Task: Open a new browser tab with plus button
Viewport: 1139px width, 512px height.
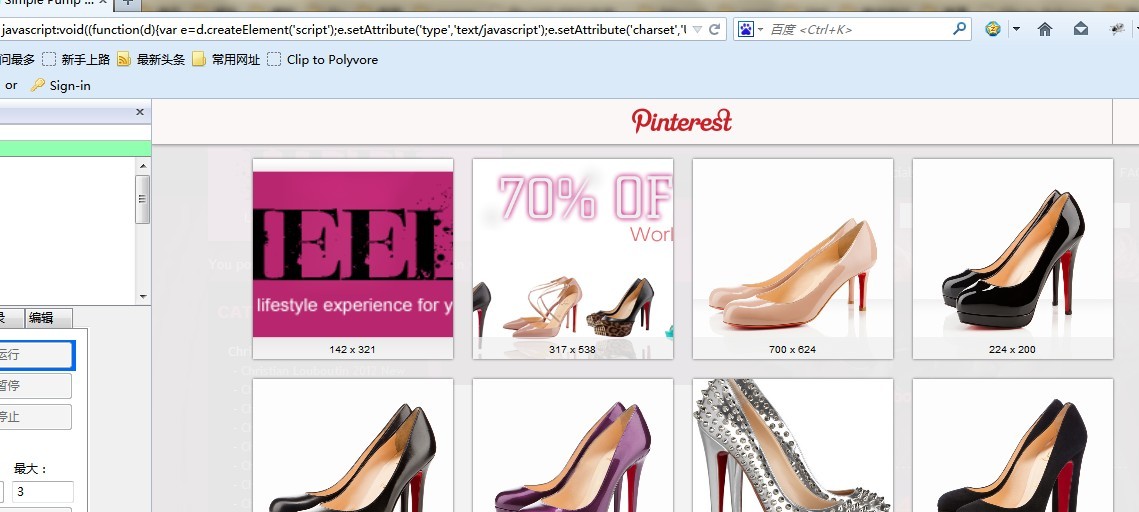Action: pyautogui.click(x=127, y=4)
